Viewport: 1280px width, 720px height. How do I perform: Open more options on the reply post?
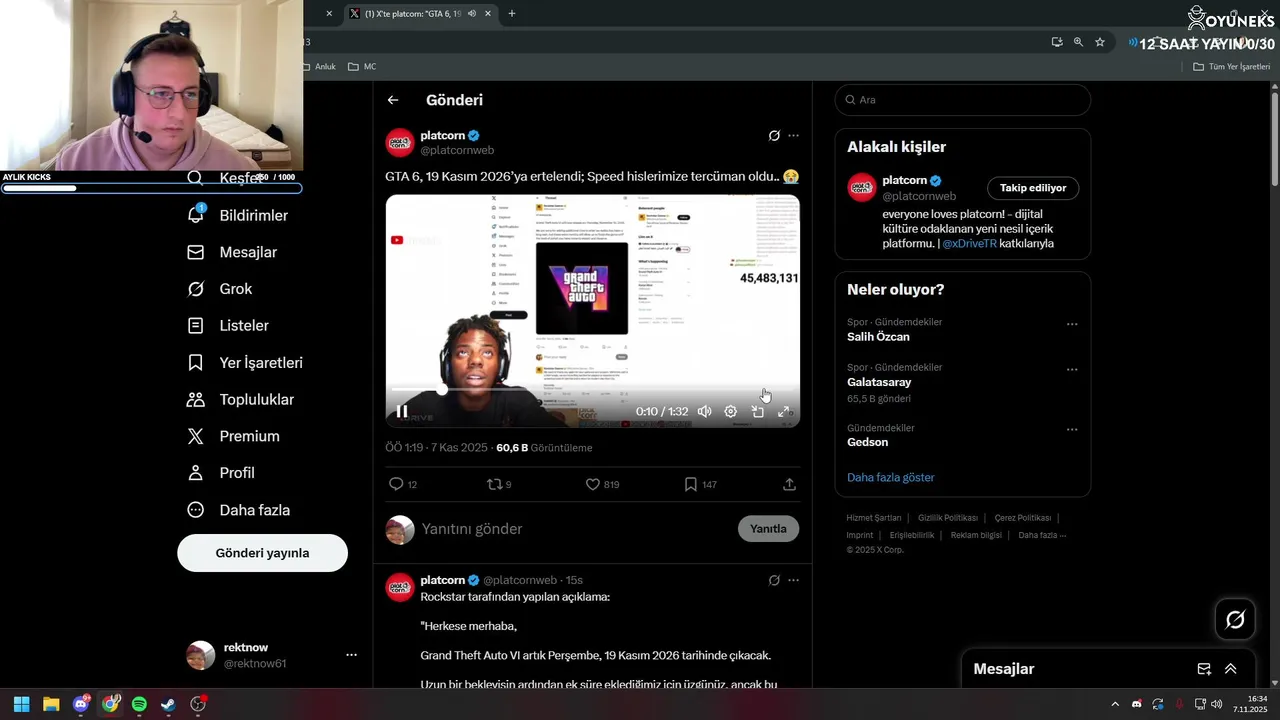793,580
